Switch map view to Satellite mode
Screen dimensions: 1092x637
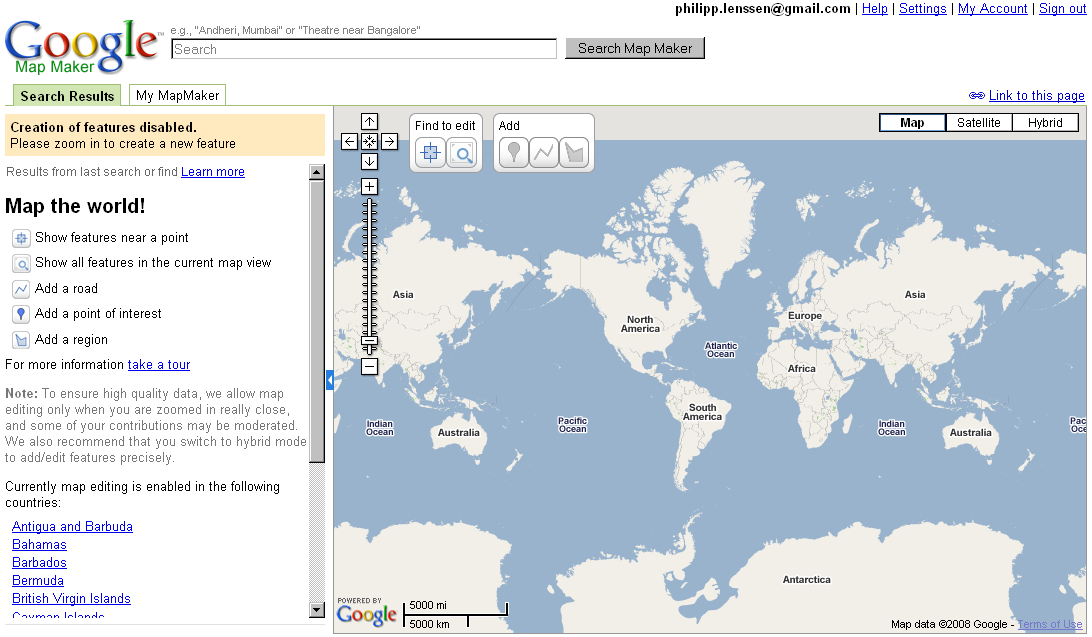click(x=978, y=123)
